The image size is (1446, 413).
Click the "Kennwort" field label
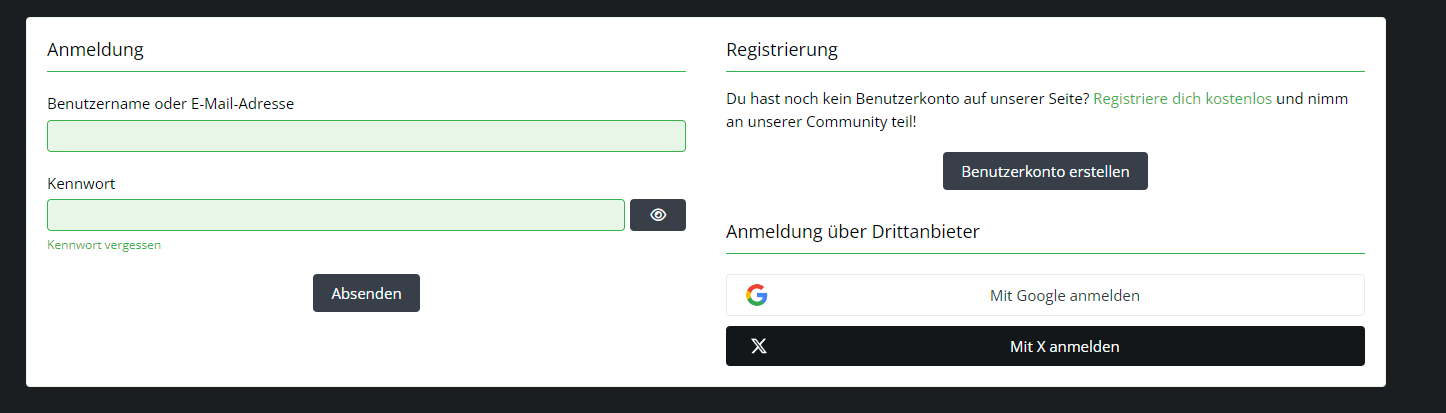[81, 184]
